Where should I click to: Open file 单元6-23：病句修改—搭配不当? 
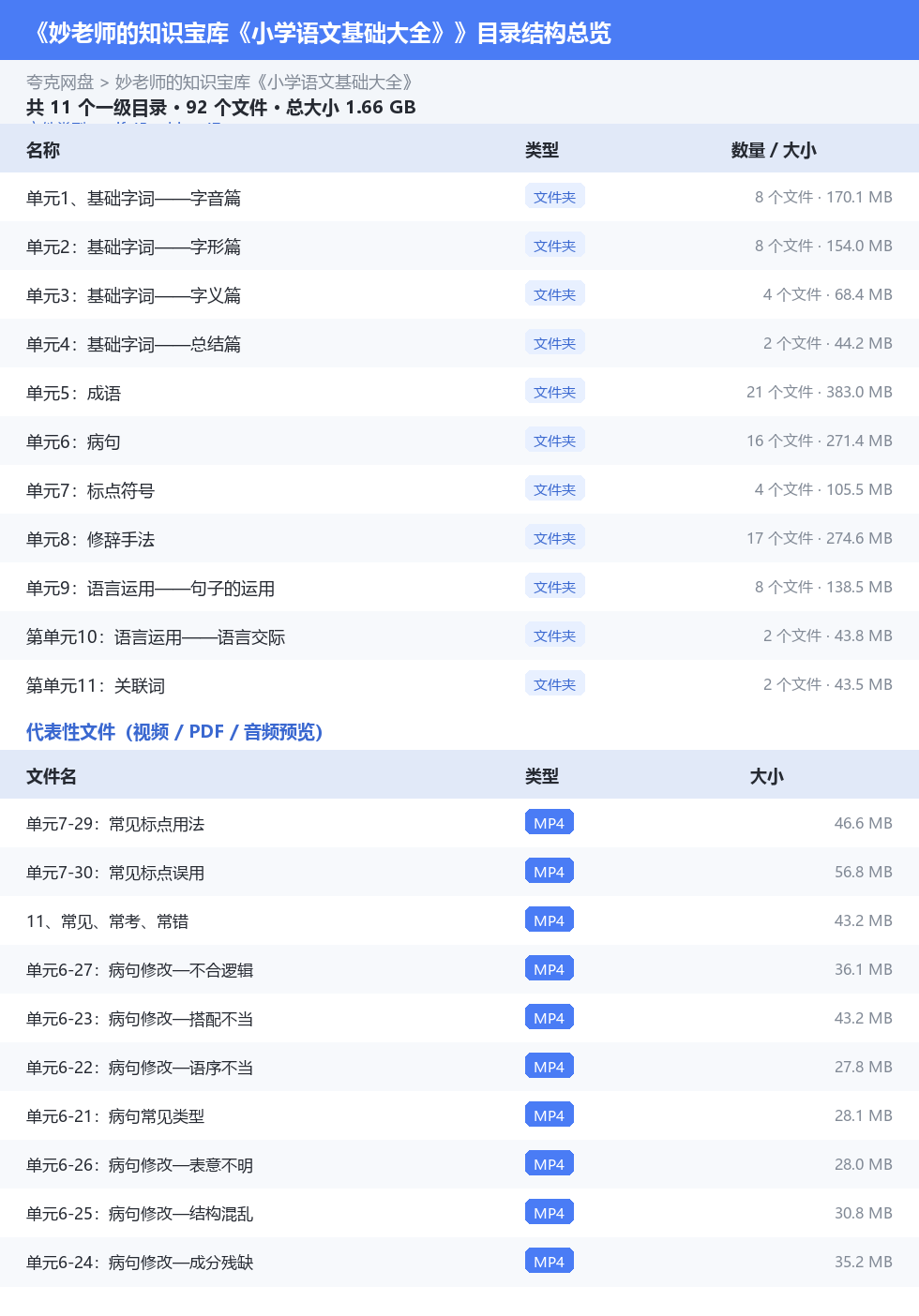(140, 1019)
